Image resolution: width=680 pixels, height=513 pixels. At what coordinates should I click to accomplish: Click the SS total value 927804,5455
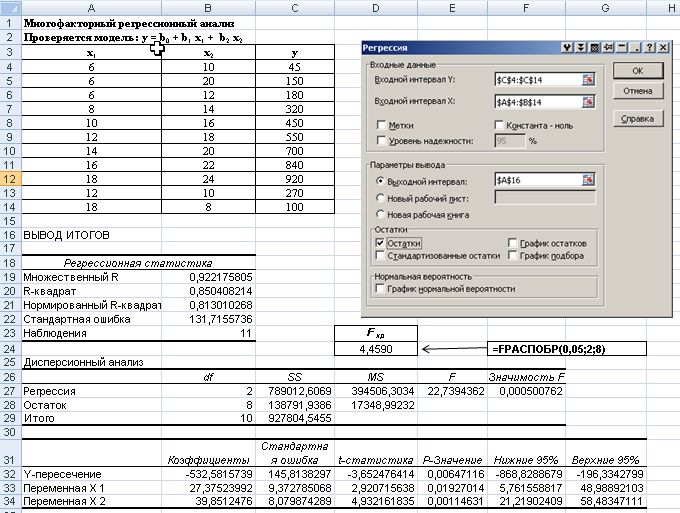pyautogui.click(x=295, y=418)
